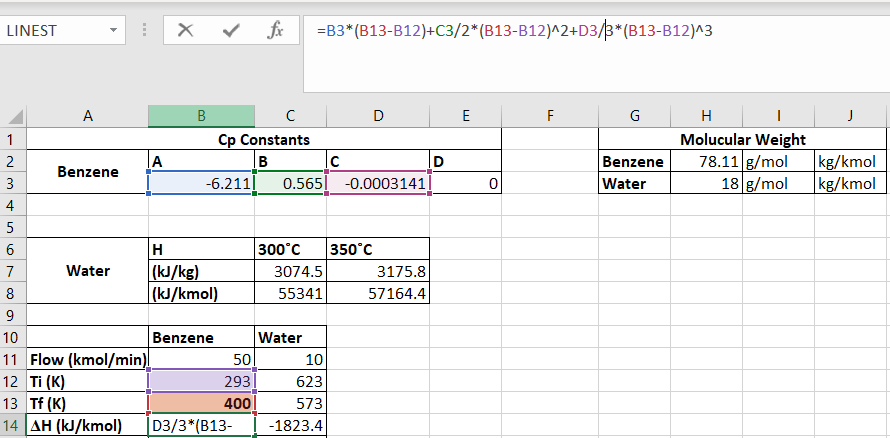890x438 pixels.
Task: Select column H header
Action: point(706,116)
